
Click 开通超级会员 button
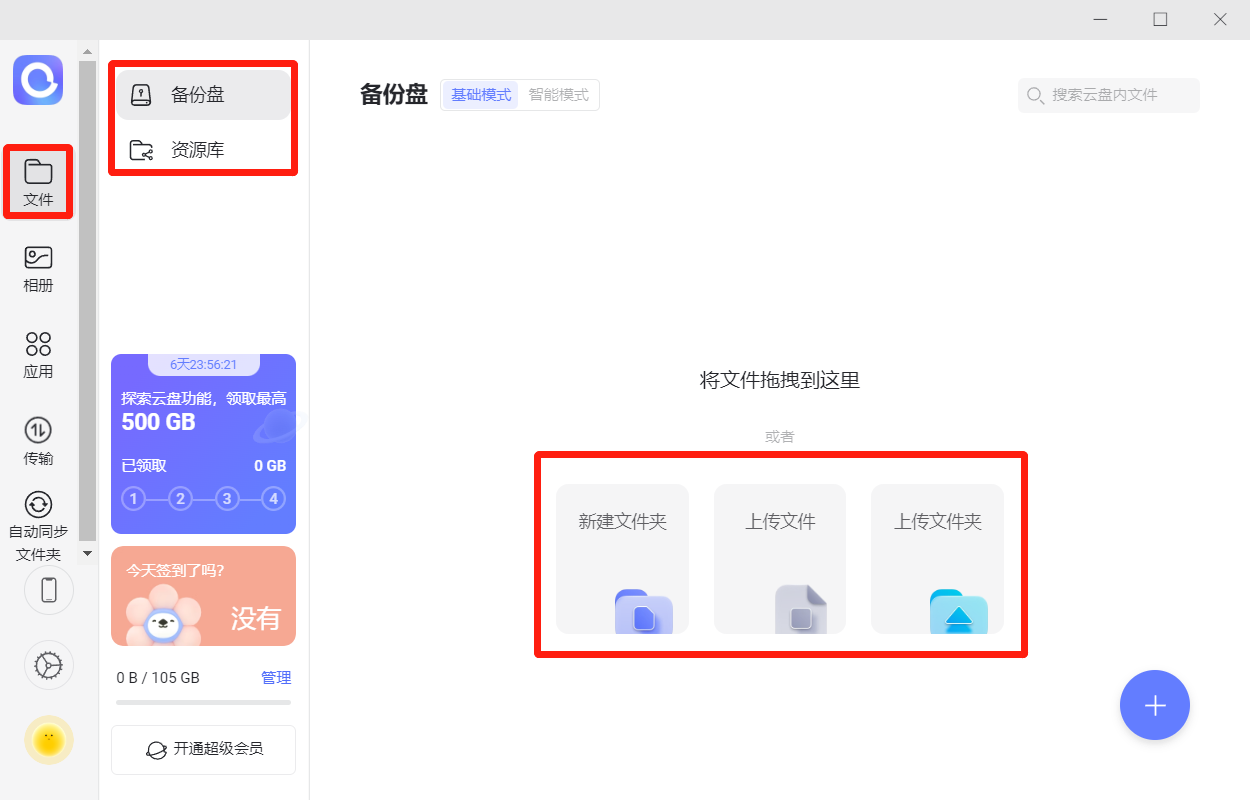click(204, 749)
